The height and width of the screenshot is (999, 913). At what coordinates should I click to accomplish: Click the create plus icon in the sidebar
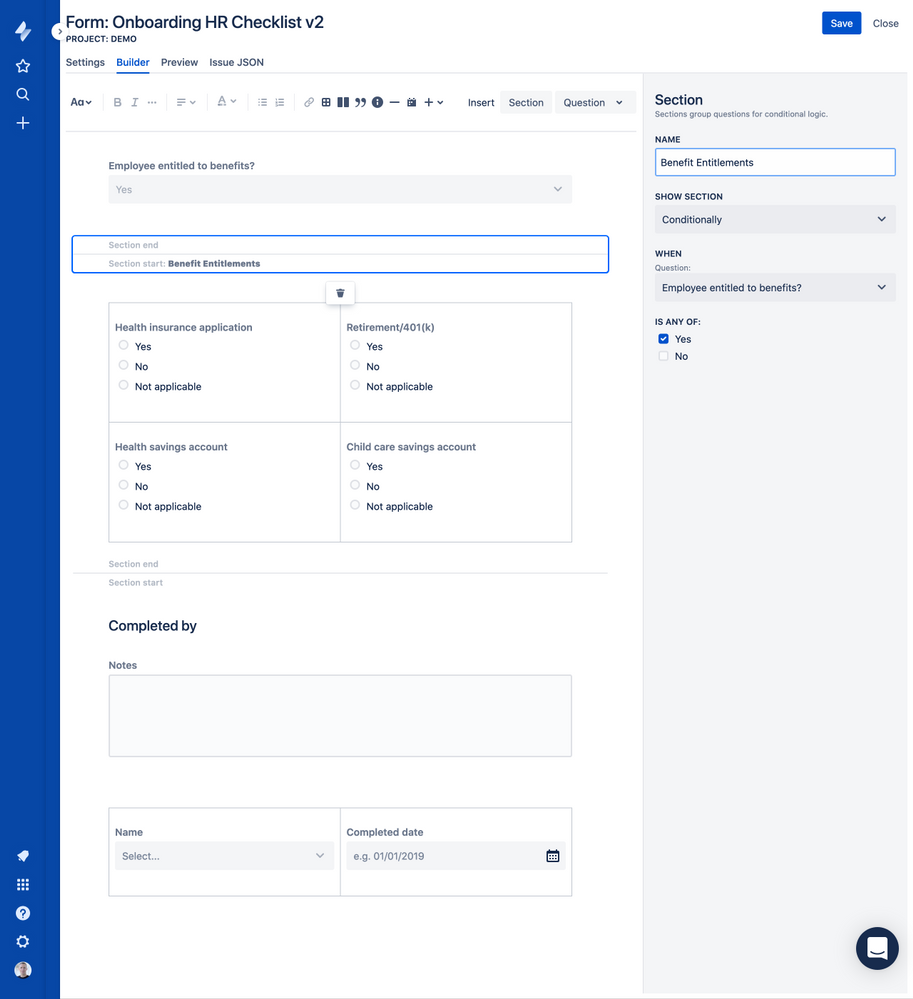23,123
